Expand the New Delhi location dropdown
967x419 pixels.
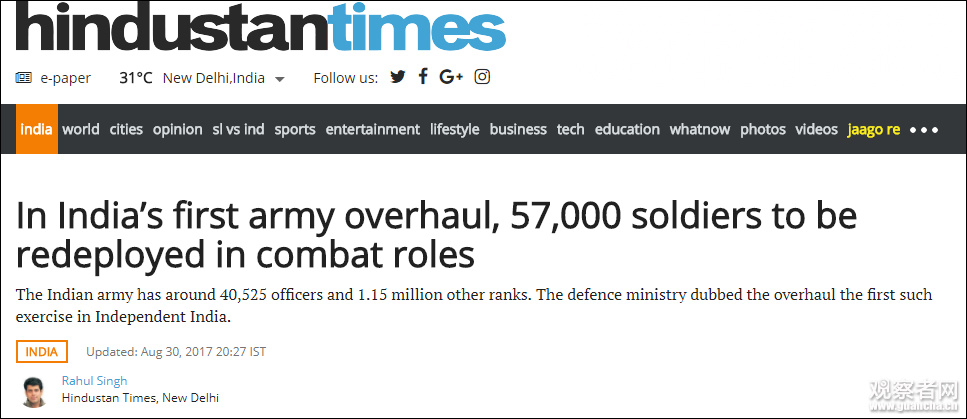coord(280,79)
